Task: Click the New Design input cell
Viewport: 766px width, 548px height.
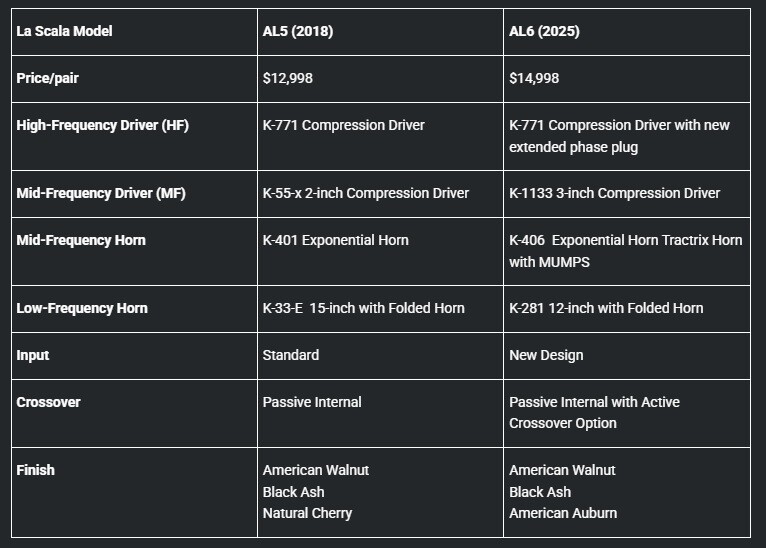Action: click(627, 356)
